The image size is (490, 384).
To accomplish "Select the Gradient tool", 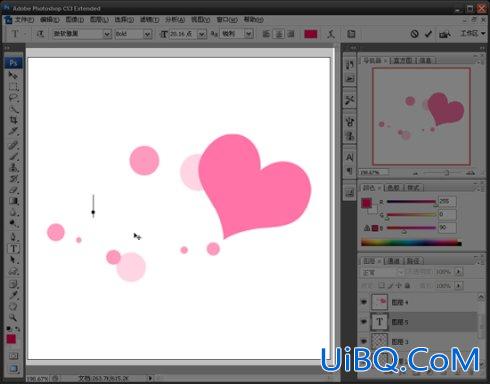I will click(x=14, y=201).
